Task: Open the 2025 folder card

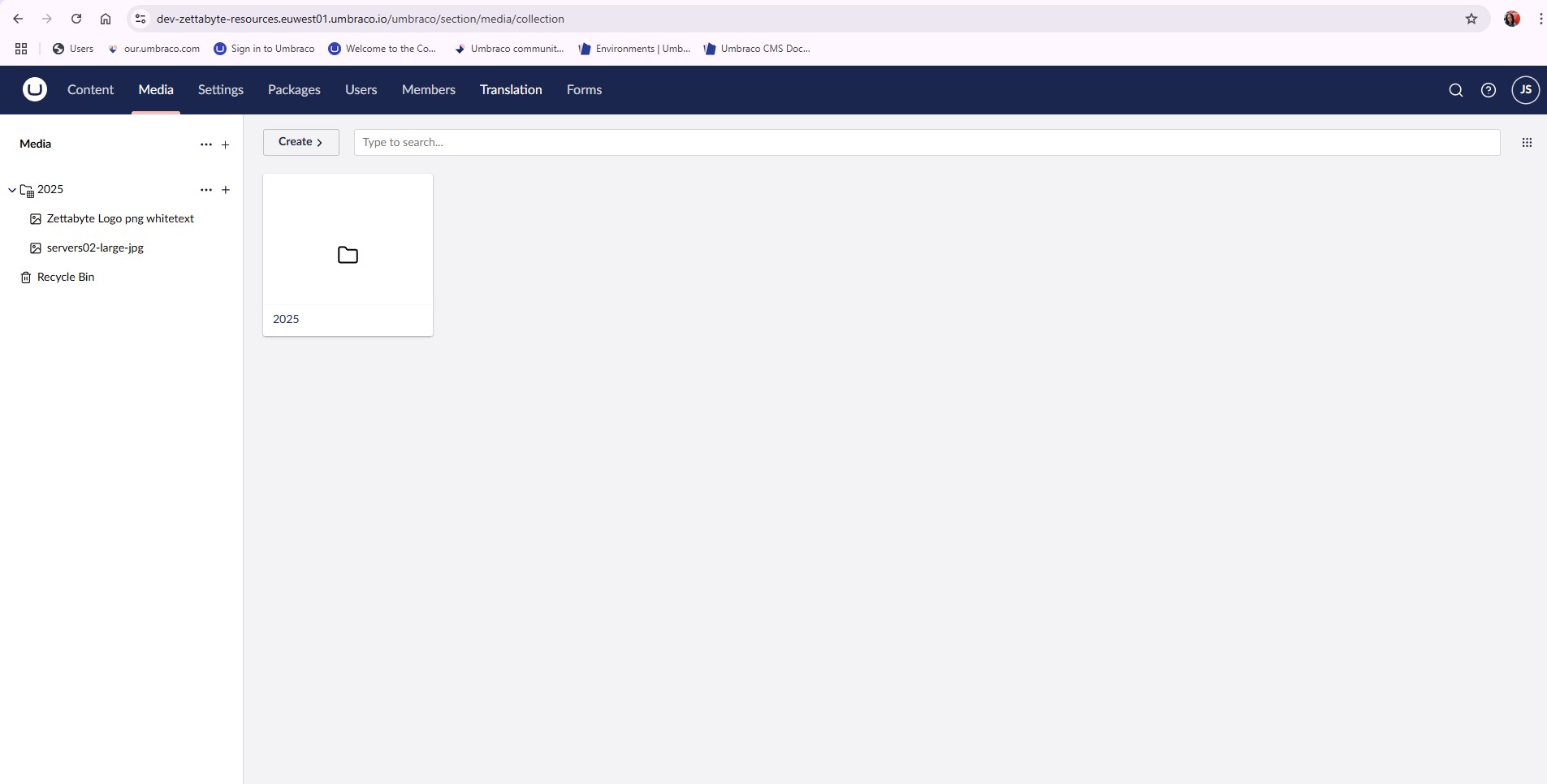Action: tap(348, 255)
